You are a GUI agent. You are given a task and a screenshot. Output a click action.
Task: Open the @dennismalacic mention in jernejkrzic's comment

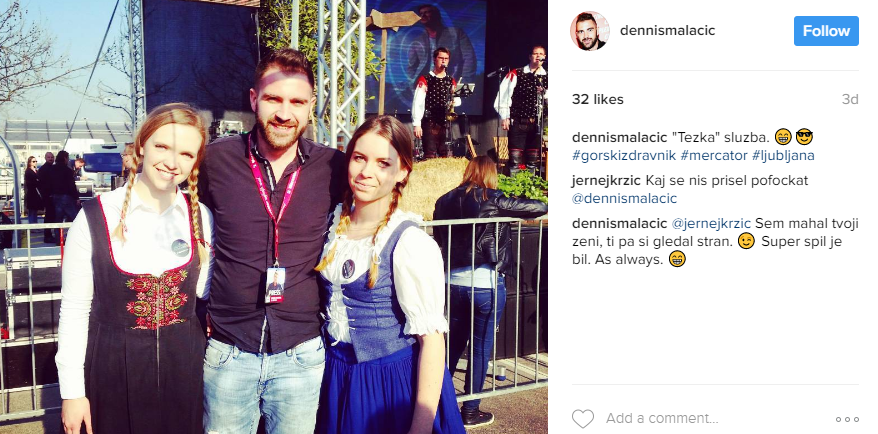(624, 198)
